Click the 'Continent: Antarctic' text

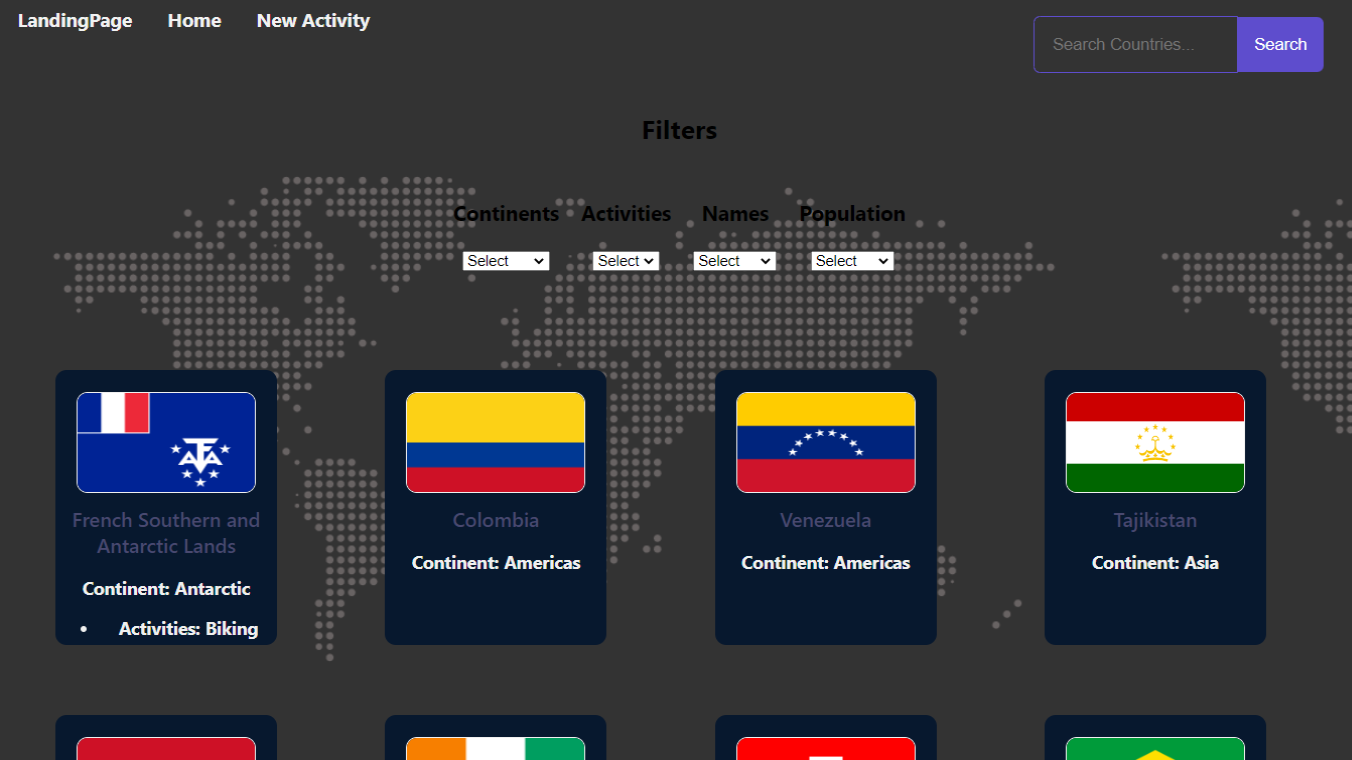tap(166, 589)
